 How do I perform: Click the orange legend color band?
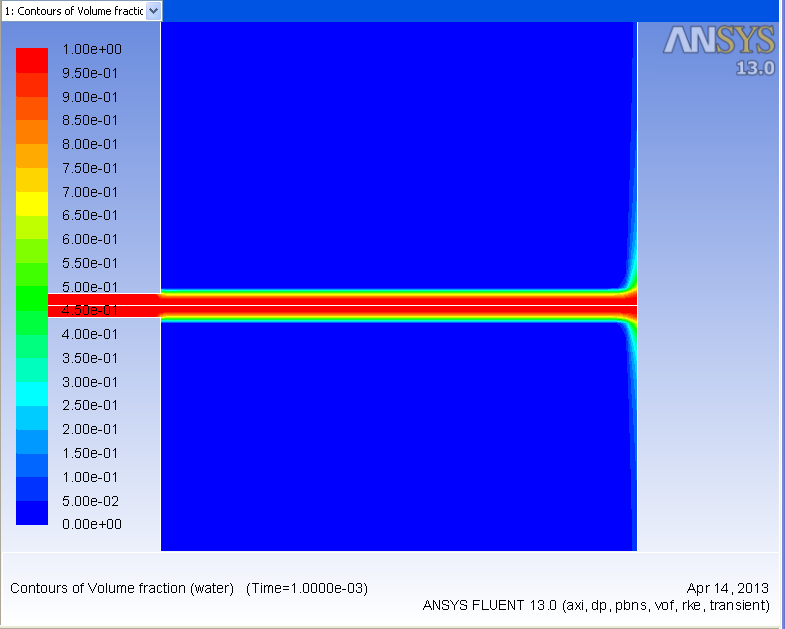(31, 132)
